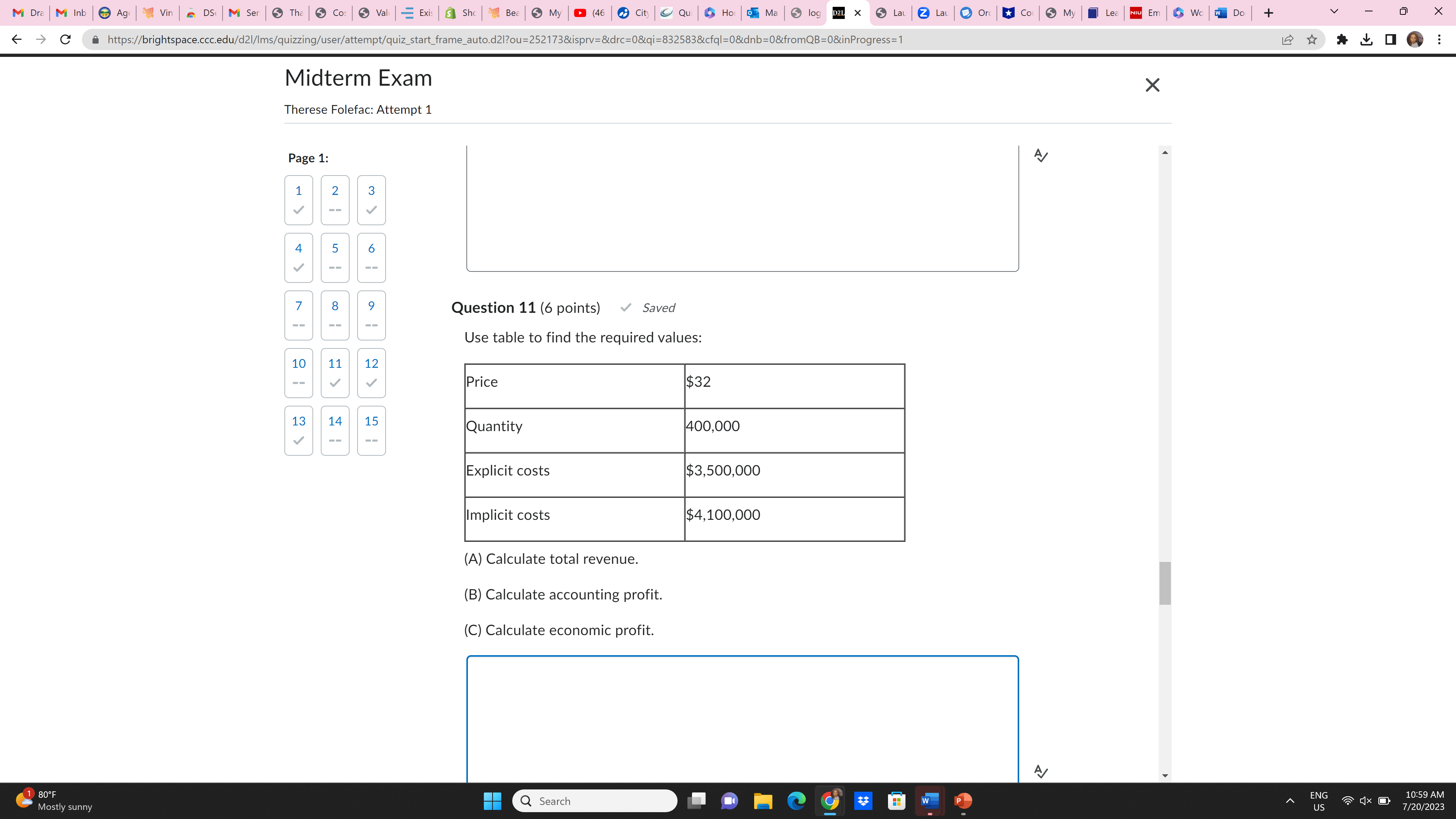Open the browser extensions puzzle icon
Screen dimensions: 1456x819
pyautogui.click(x=1342, y=39)
